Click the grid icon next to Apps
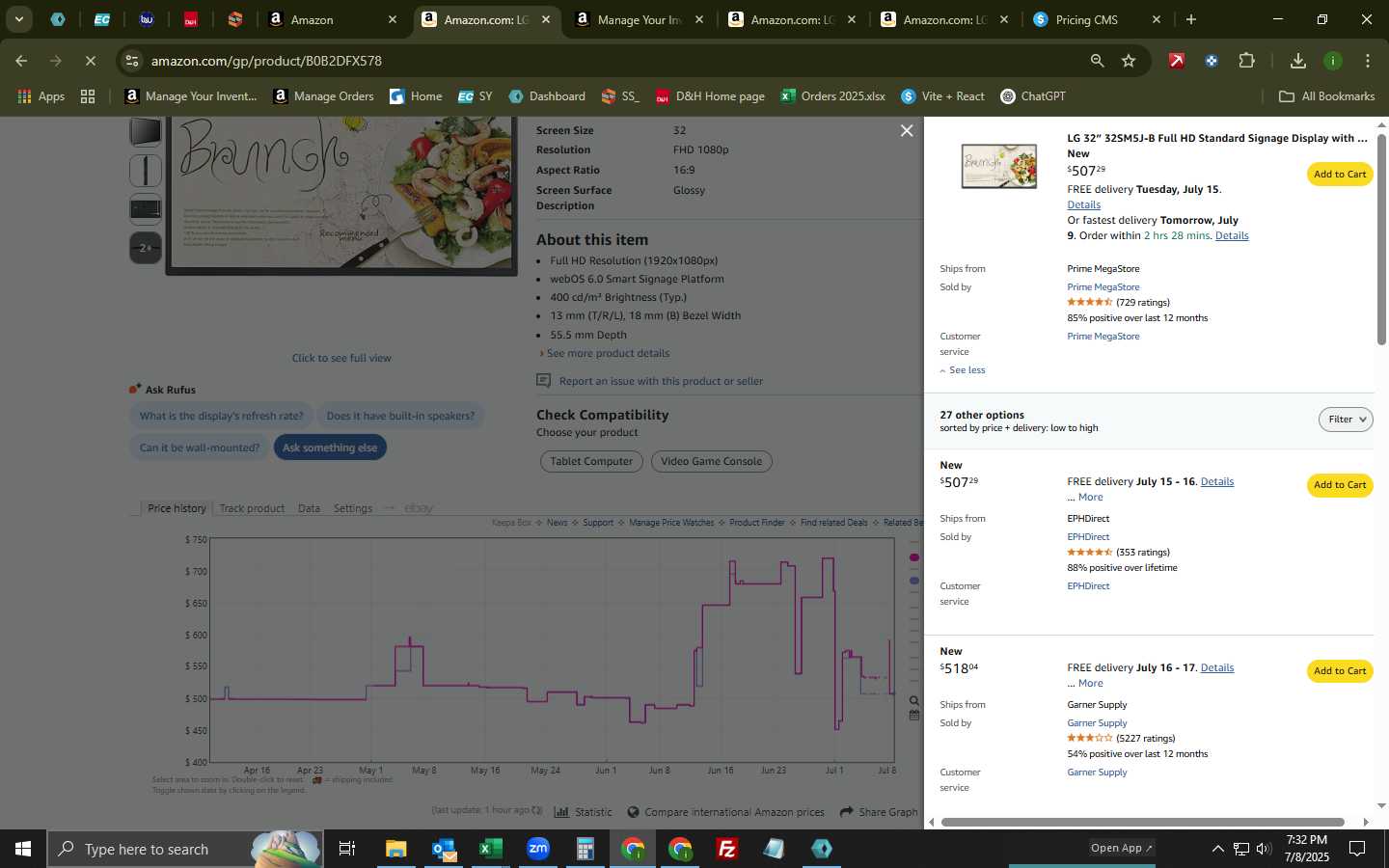The height and width of the screenshot is (868, 1389). pyautogui.click(x=88, y=96)
